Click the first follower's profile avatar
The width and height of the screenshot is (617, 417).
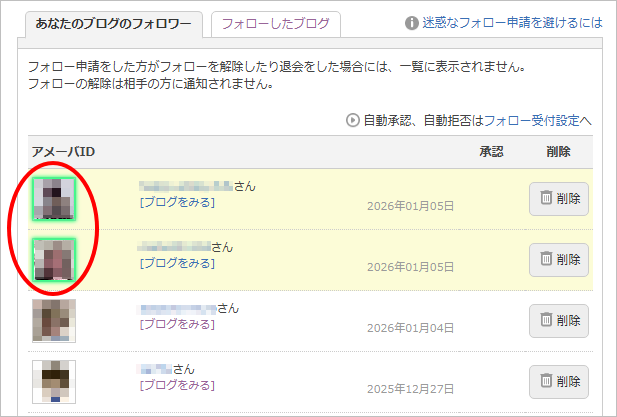point(54,199)
